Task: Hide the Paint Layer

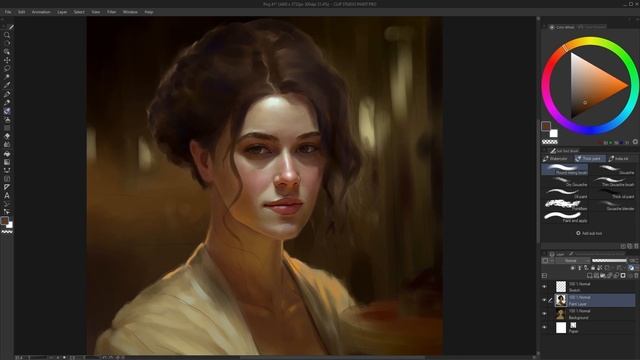Action: (544, 300)
